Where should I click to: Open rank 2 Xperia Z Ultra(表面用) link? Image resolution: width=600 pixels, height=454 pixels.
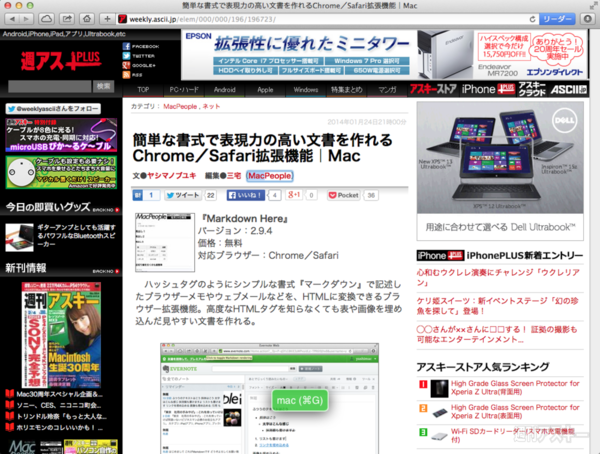coord(515,412)
